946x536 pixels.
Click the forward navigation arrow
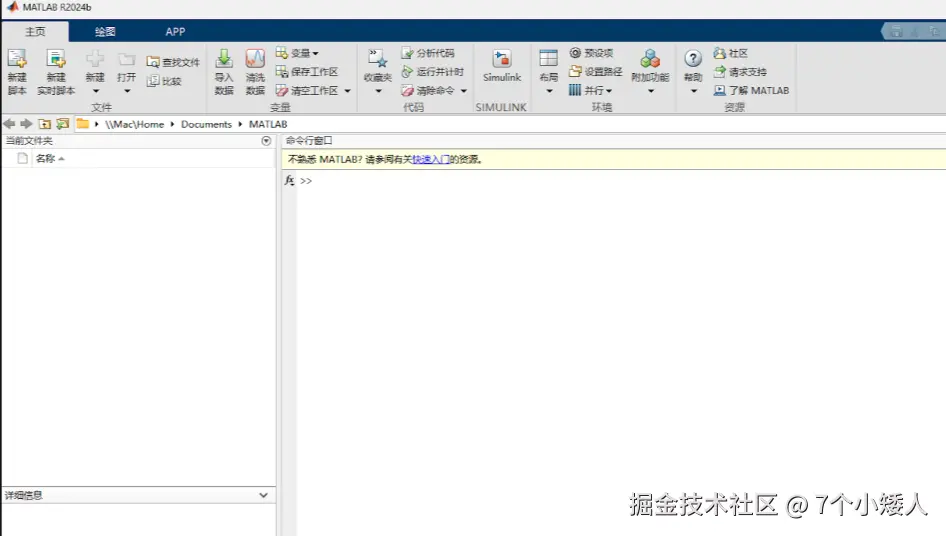(x=26, y=124)
